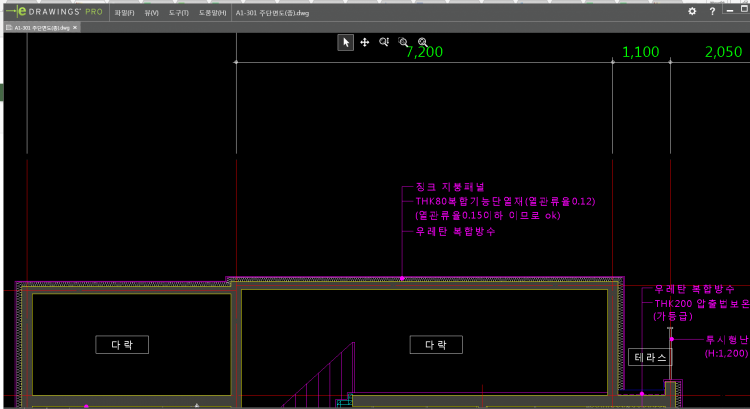Click the left 다락 room label
Viewport: 750px width, 409px height.
122,345
